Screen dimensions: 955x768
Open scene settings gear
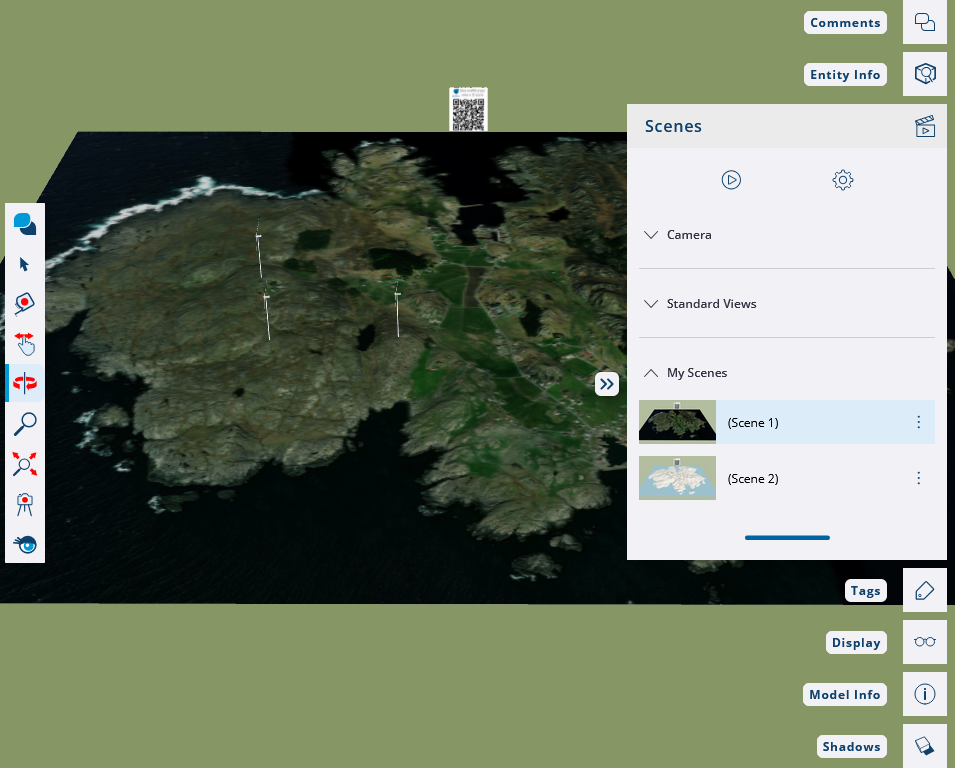(843, 180)
